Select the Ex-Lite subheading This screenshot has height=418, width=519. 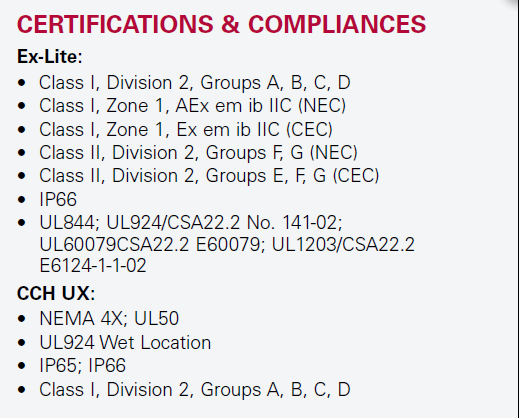coord(50,56)
